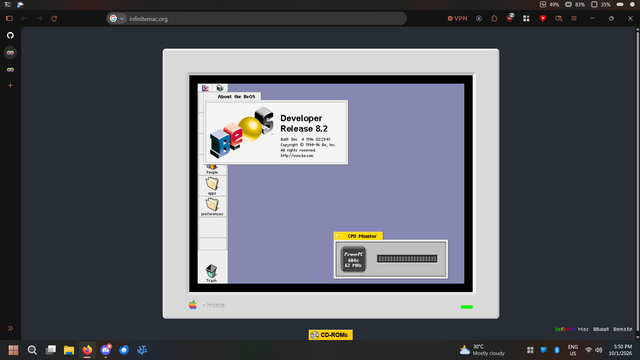Toggle the browser sidebar panel icon
Screen dimensions: 640x360
[9, 19]
